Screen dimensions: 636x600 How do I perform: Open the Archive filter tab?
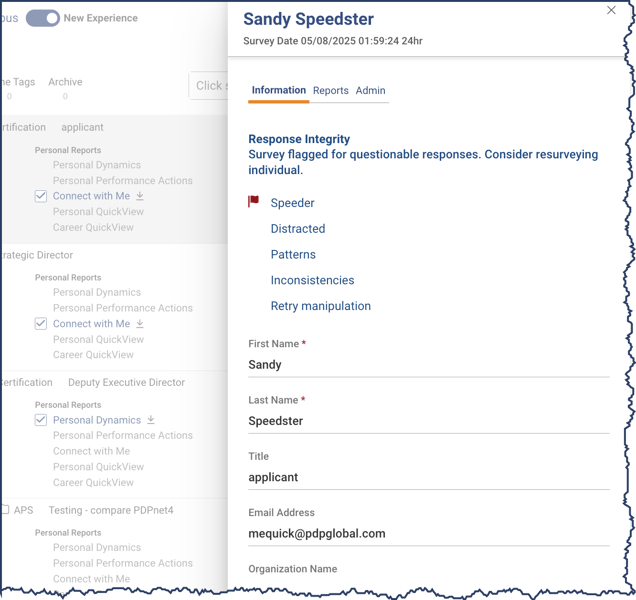point(65,82)
